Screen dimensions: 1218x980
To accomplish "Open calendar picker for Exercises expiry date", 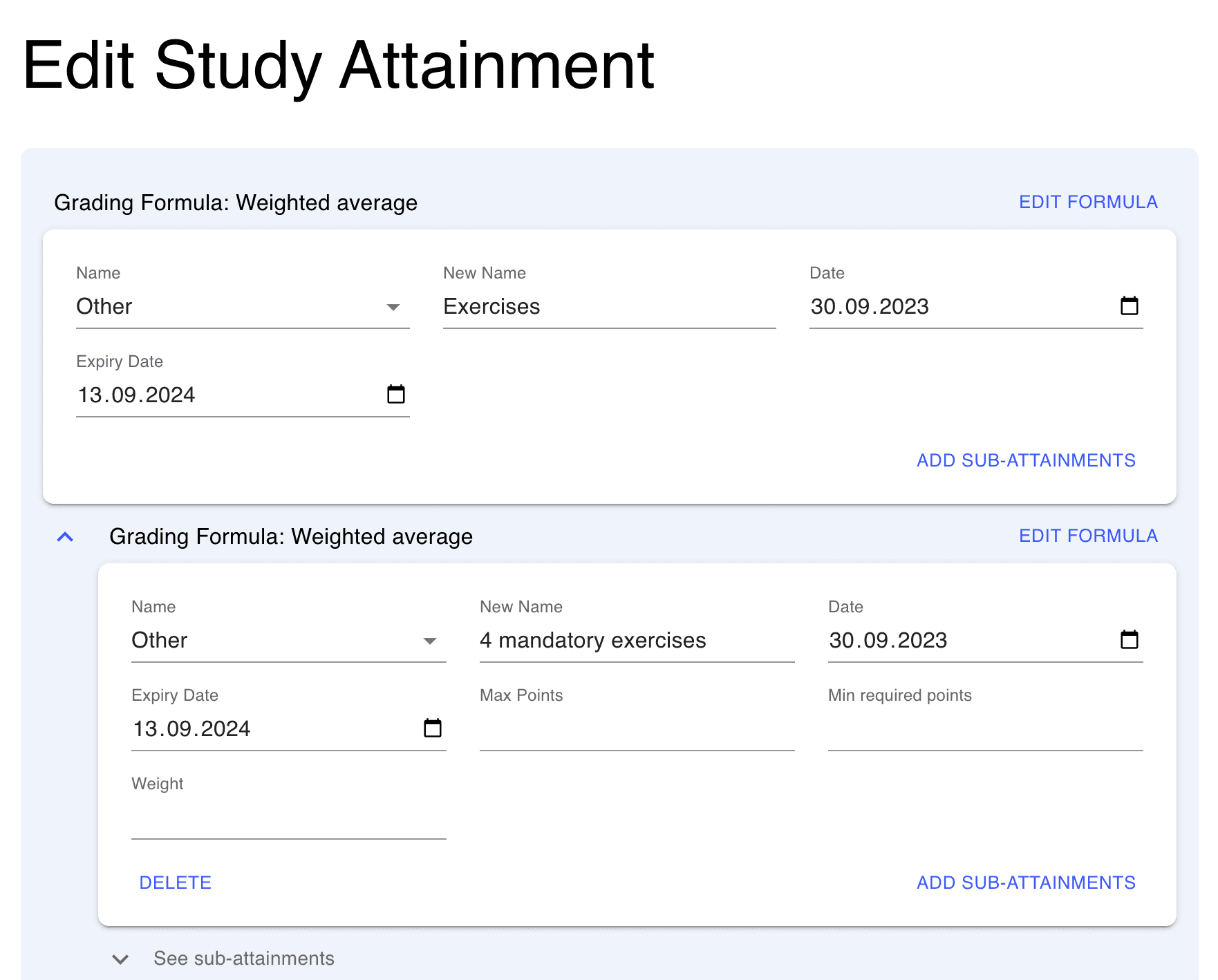I will [x=395, y=394].
